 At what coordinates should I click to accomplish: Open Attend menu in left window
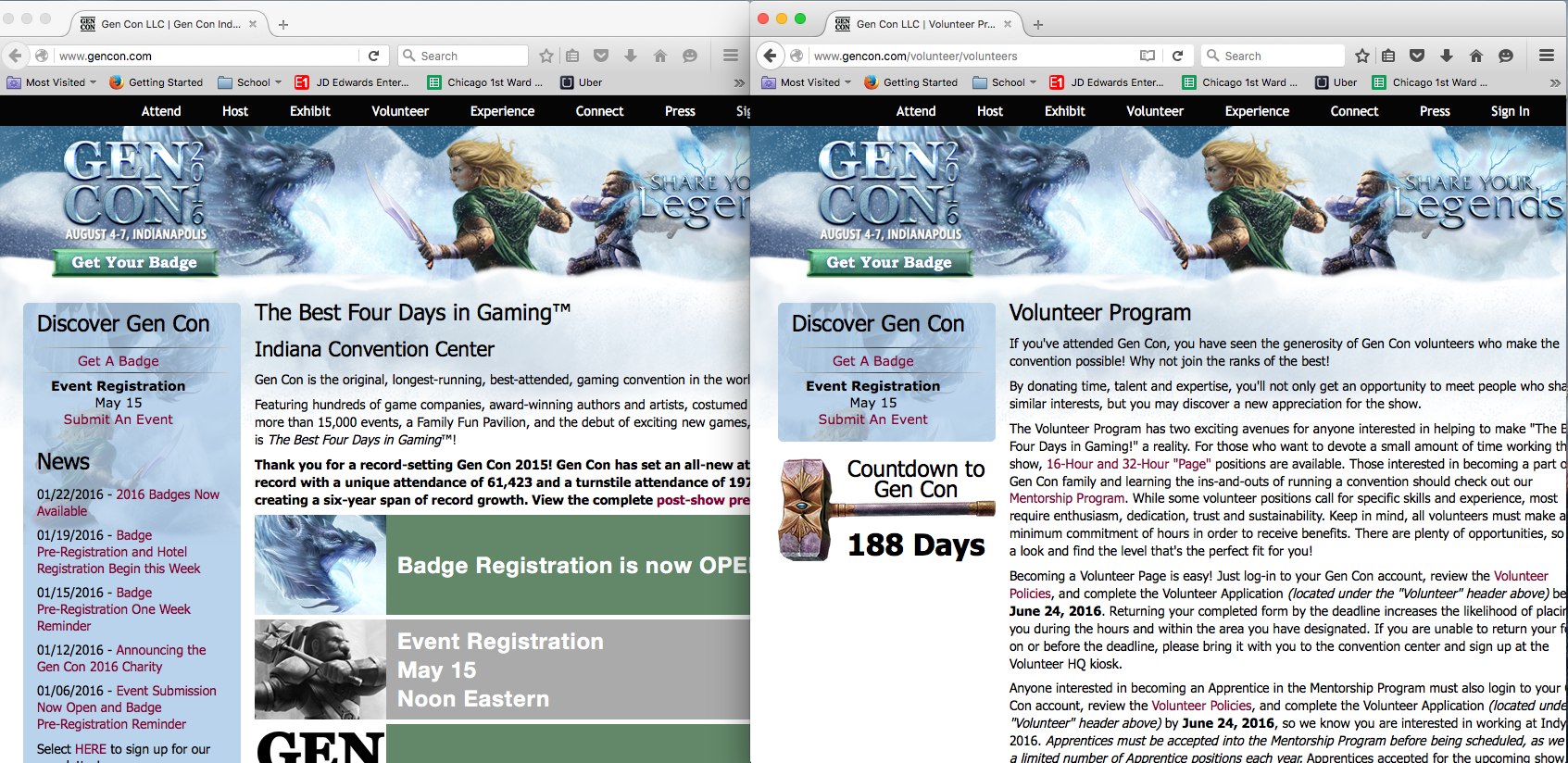[161, 111]
